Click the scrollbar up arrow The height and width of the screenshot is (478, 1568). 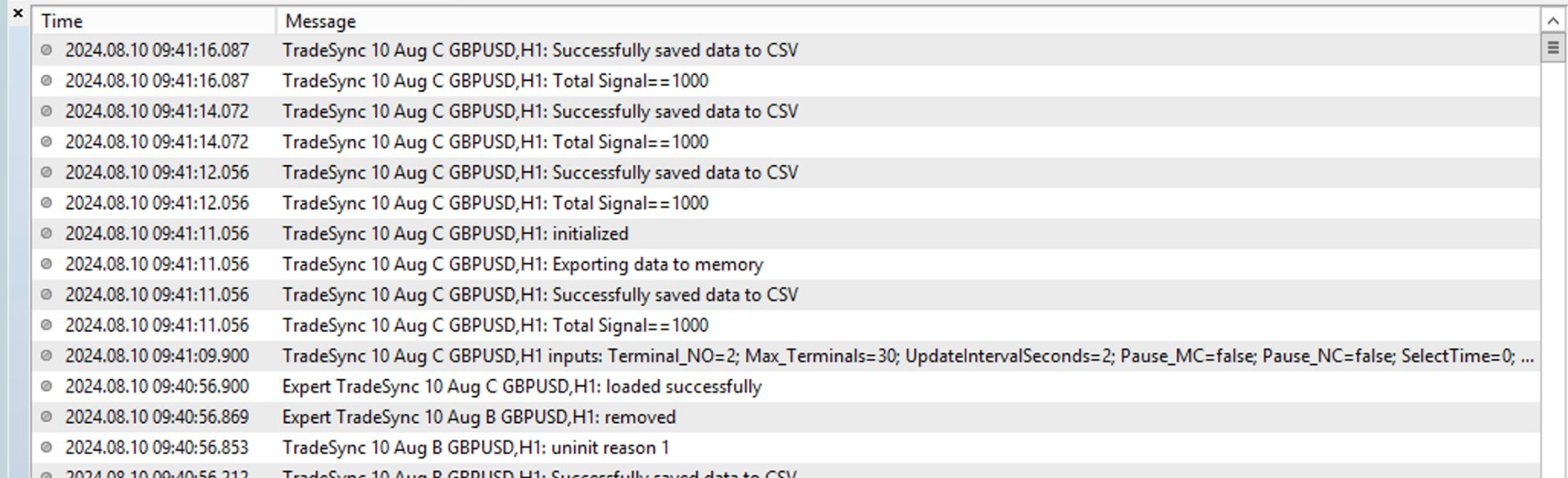(x=1553, y=20)
